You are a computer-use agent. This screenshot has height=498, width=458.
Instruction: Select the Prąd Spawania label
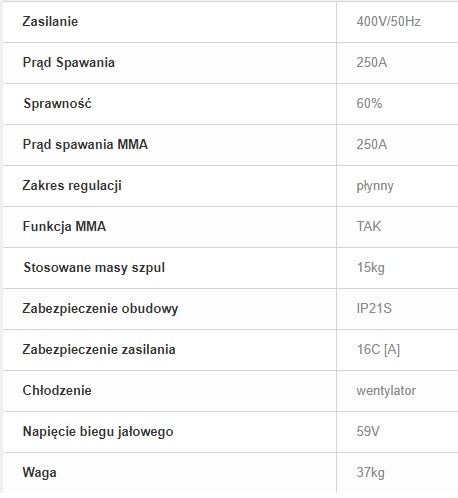69,63
